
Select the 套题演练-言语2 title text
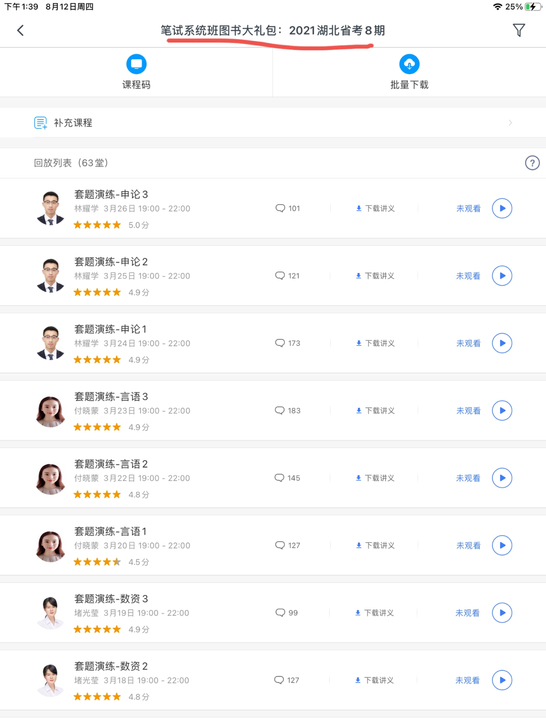(x=111, y=464)
